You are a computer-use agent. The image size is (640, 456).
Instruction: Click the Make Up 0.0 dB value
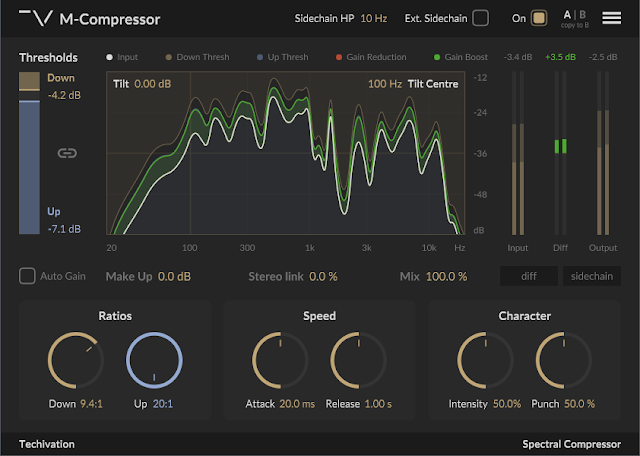[x=174, y=277]
